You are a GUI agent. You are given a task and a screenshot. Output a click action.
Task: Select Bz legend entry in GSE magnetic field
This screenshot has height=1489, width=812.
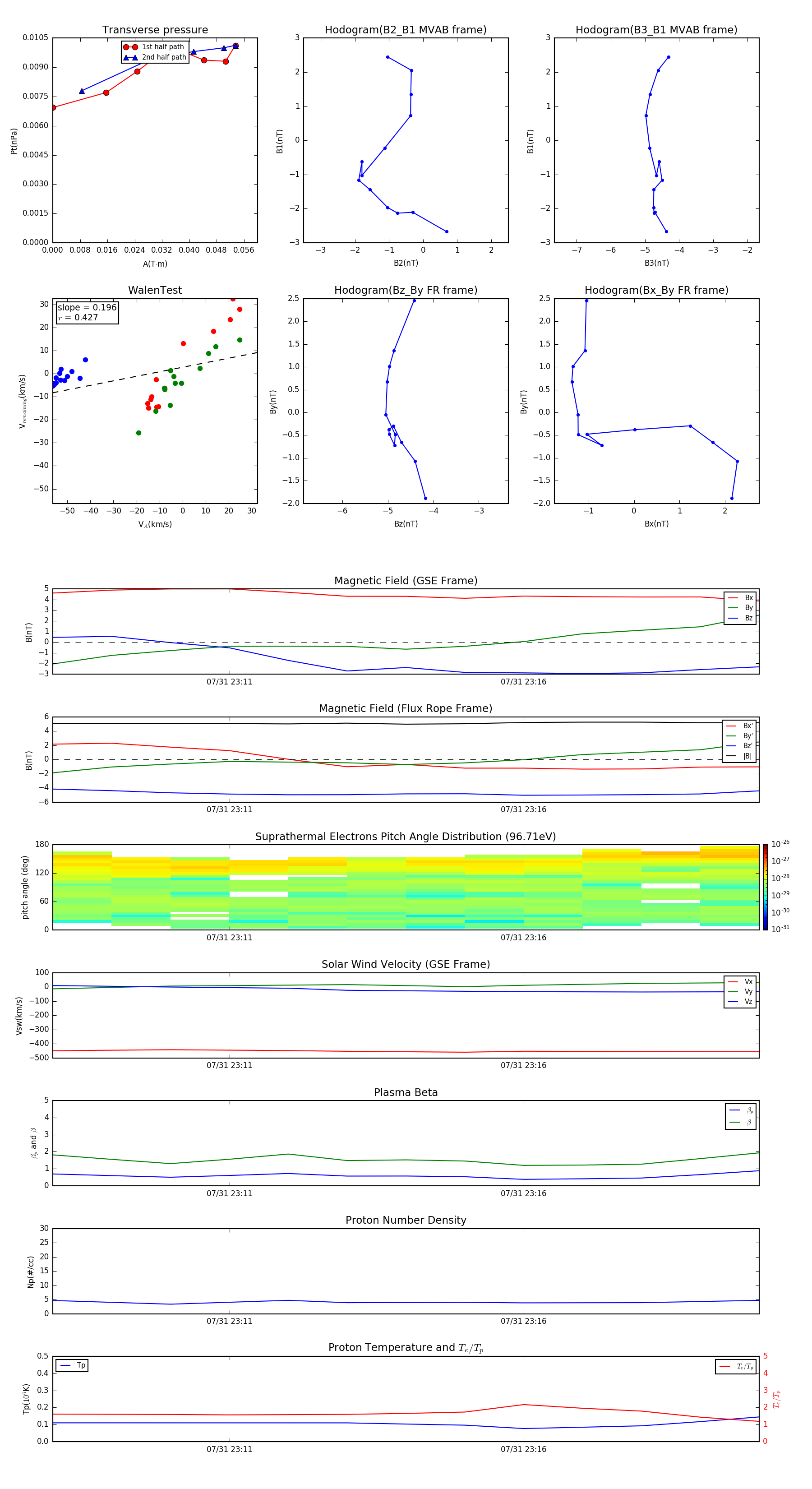[x=740, y=618]
